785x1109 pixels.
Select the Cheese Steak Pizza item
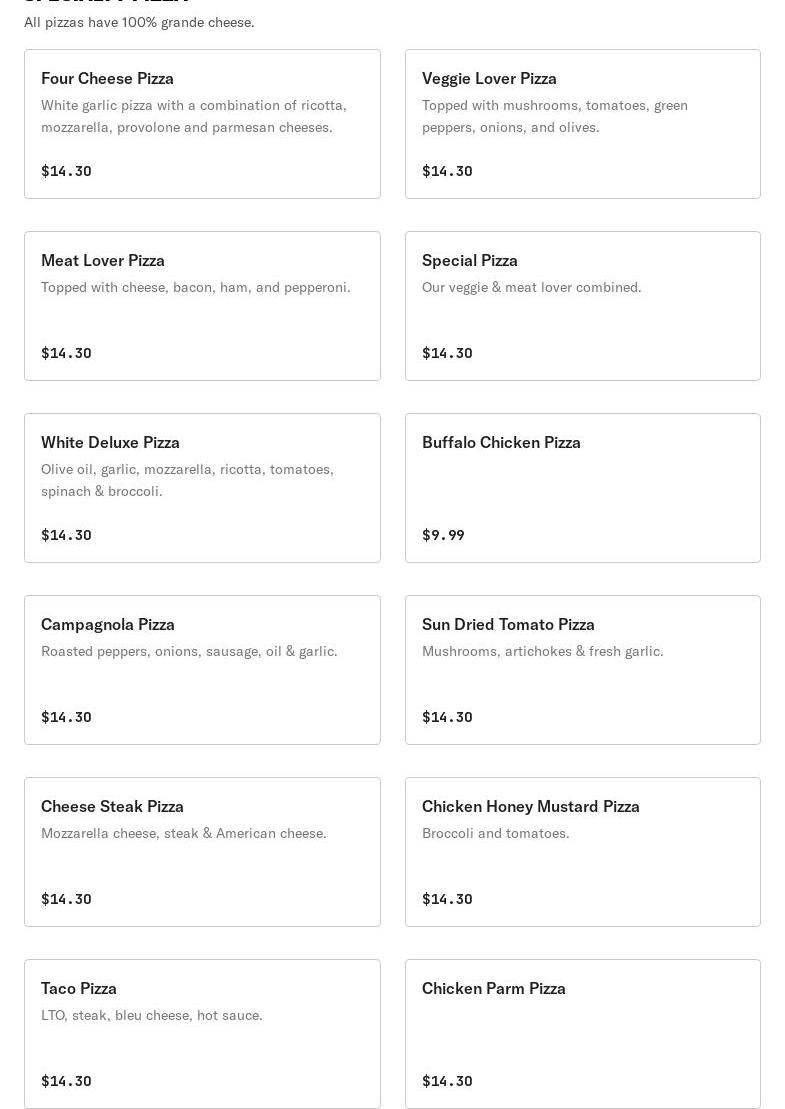coord(202,852)
